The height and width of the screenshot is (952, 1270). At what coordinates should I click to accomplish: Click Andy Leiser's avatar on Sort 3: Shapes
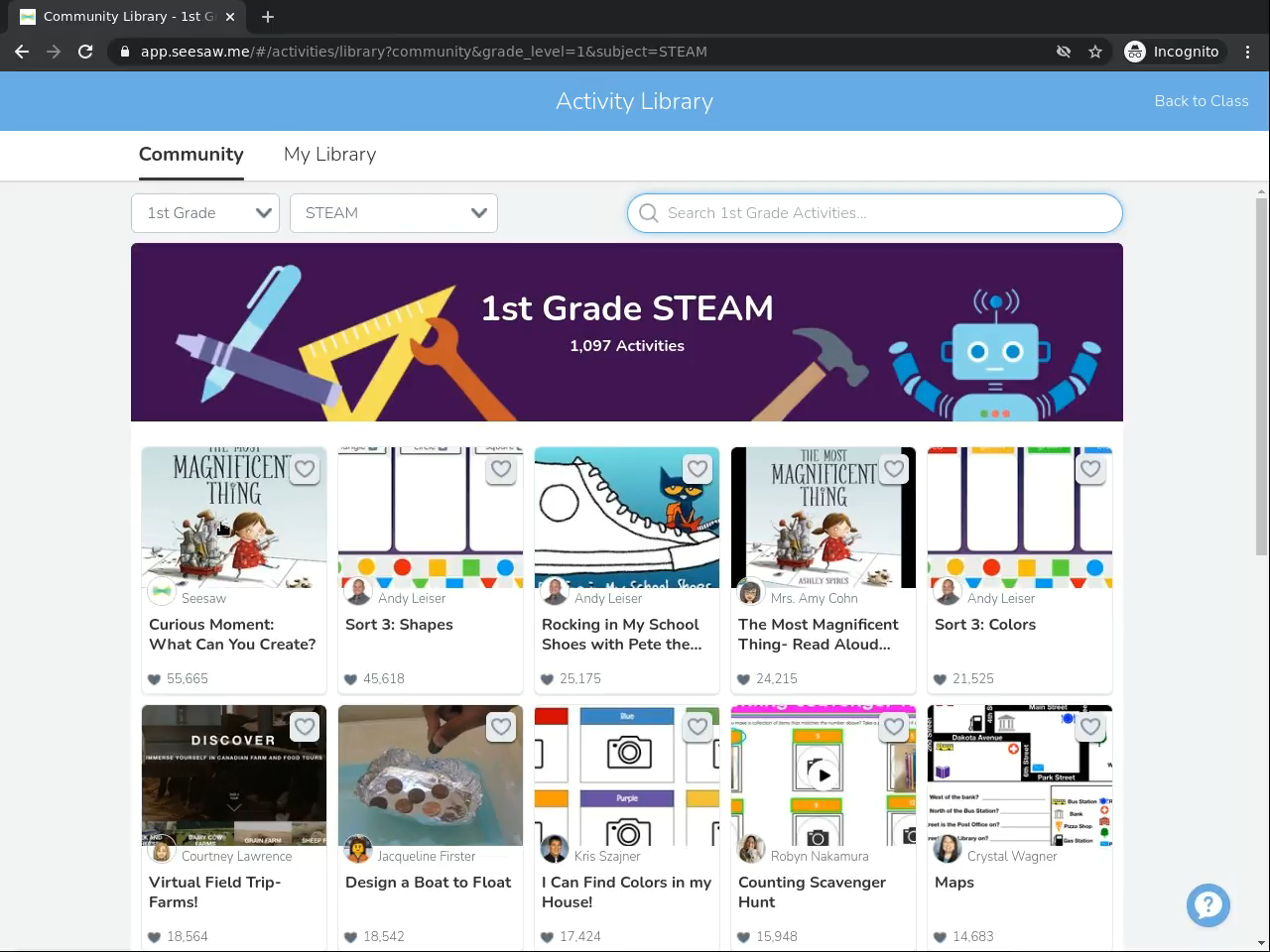(x=358, y=591)
